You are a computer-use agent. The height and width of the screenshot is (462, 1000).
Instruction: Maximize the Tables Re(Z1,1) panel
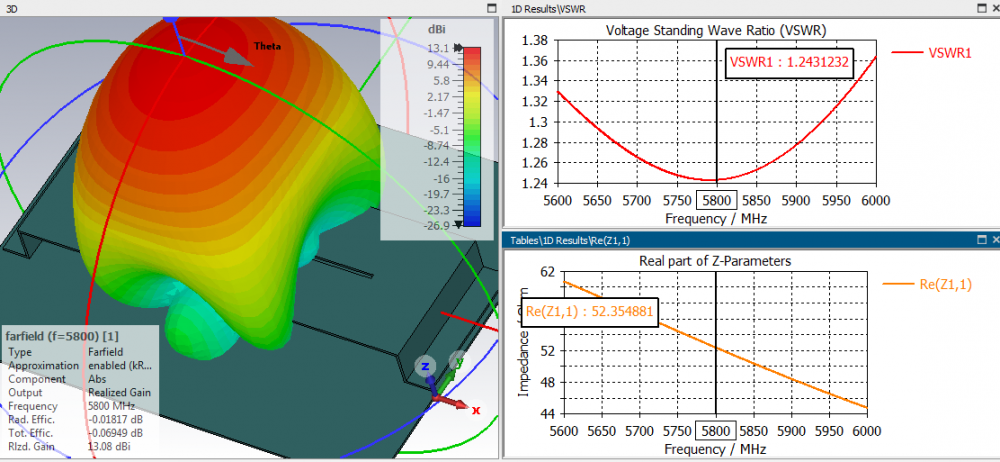coord(981,240)
